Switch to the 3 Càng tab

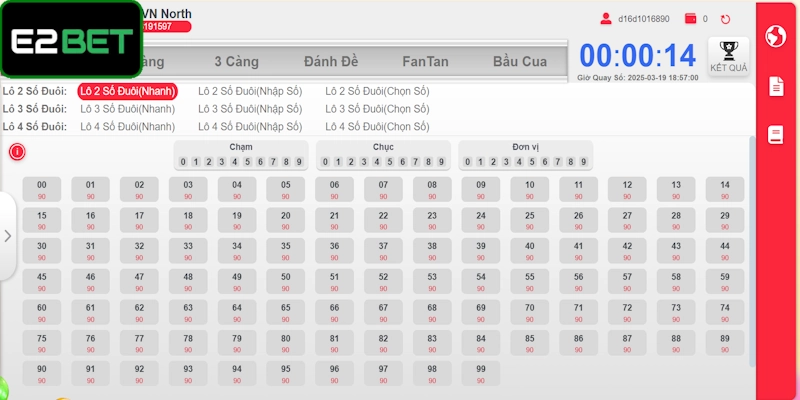coord(236,62)
